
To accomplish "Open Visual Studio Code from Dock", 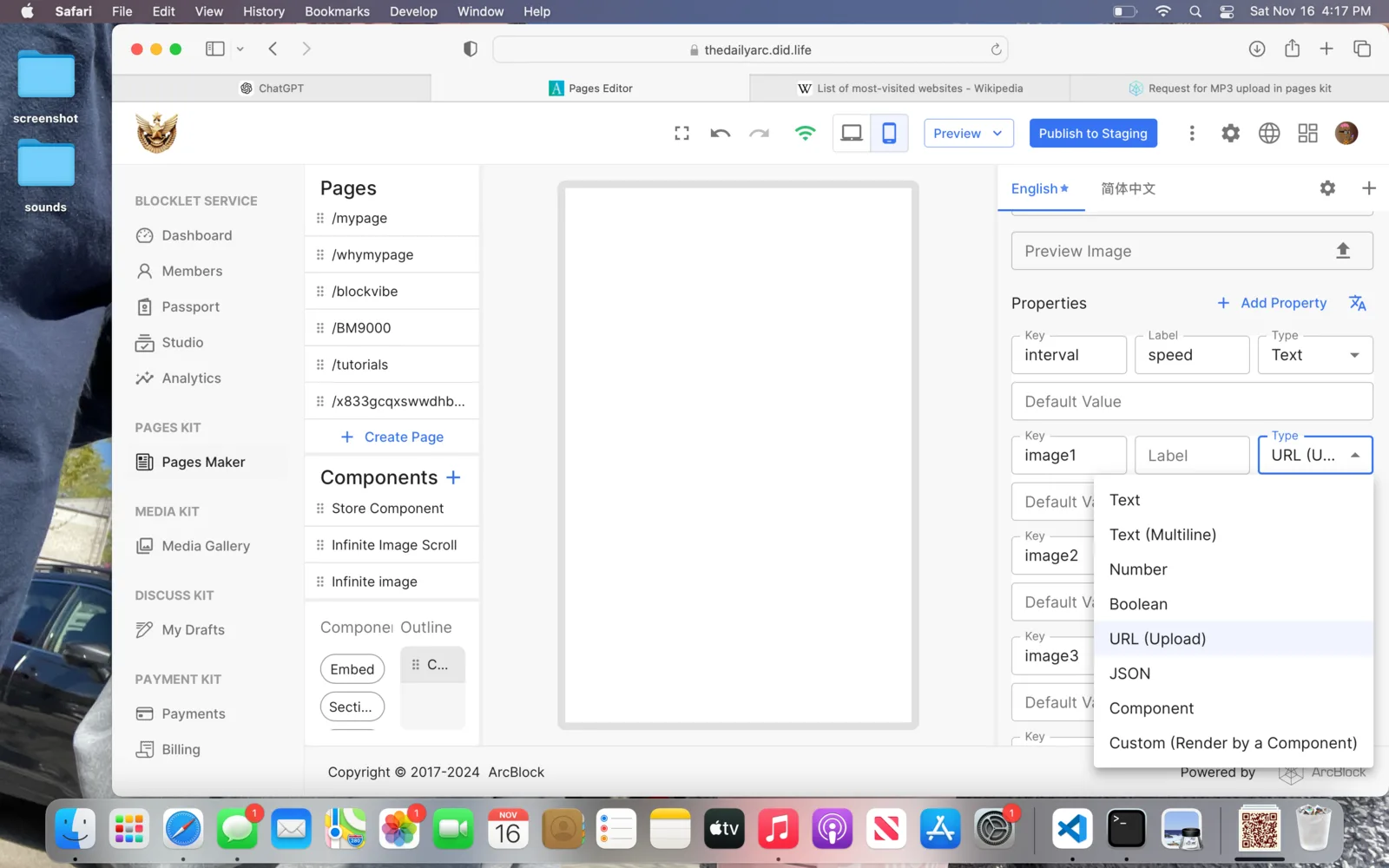I will pyautogui.click(x=1072, y=831).
